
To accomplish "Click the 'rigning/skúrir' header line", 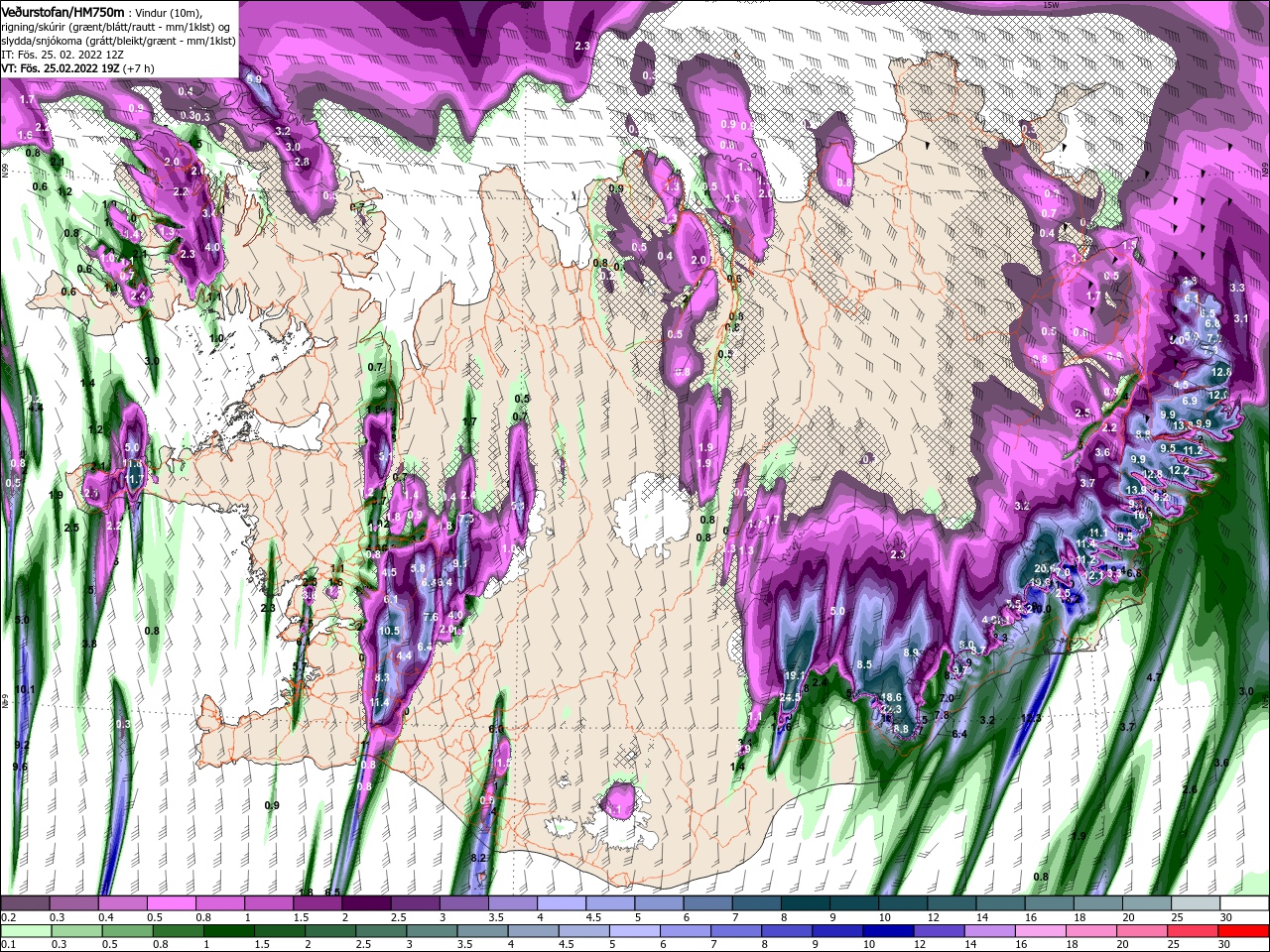I will coord(117,26).
